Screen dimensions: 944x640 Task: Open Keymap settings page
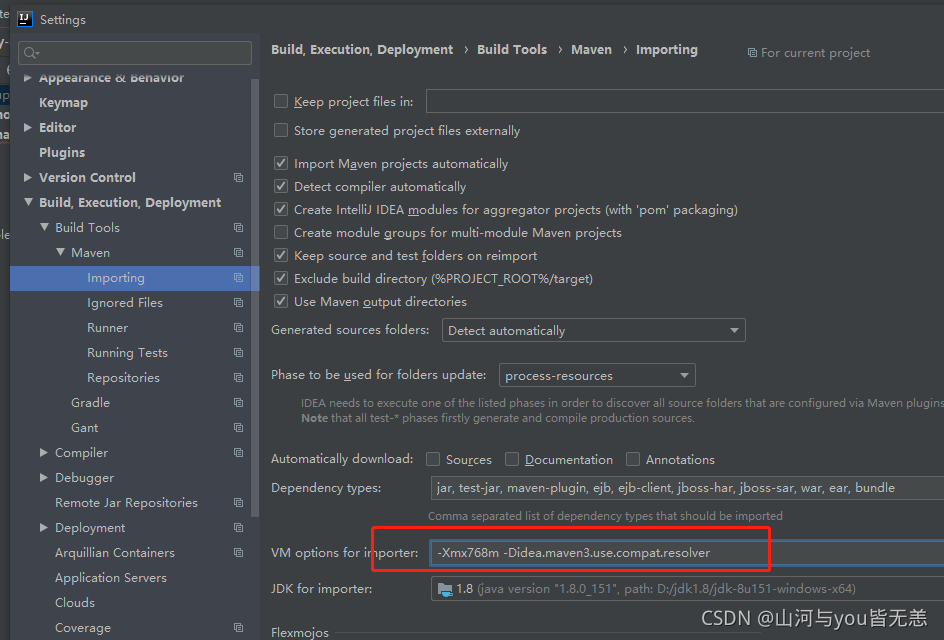tap(63, 103)
